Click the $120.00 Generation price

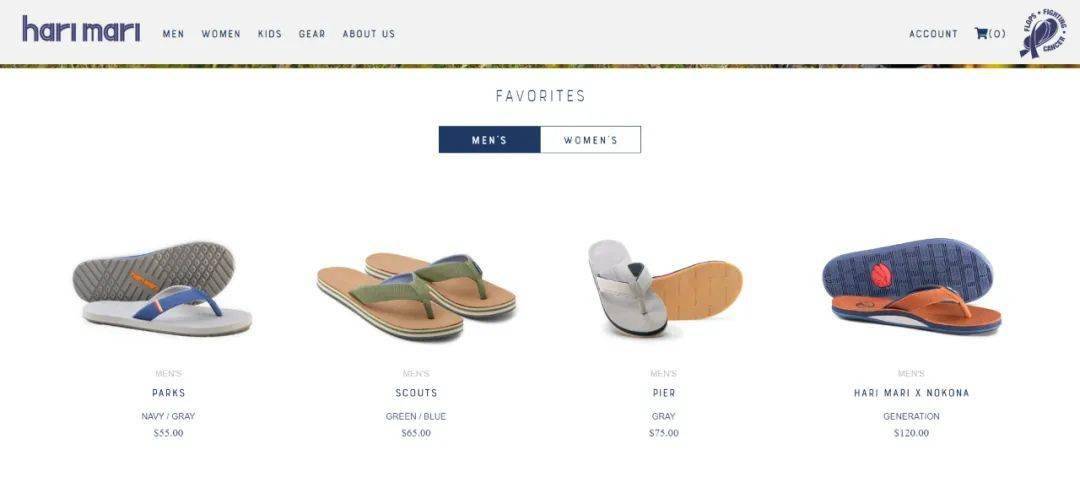(911, 433)
